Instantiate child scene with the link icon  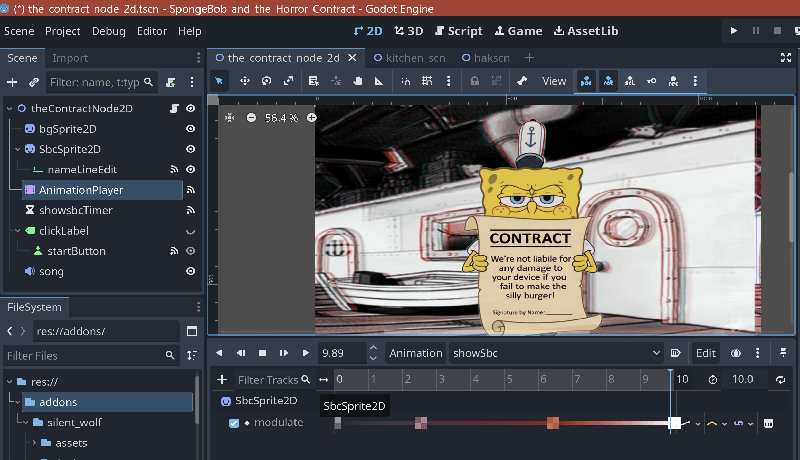pyautogui.click(x=34, y=82)
